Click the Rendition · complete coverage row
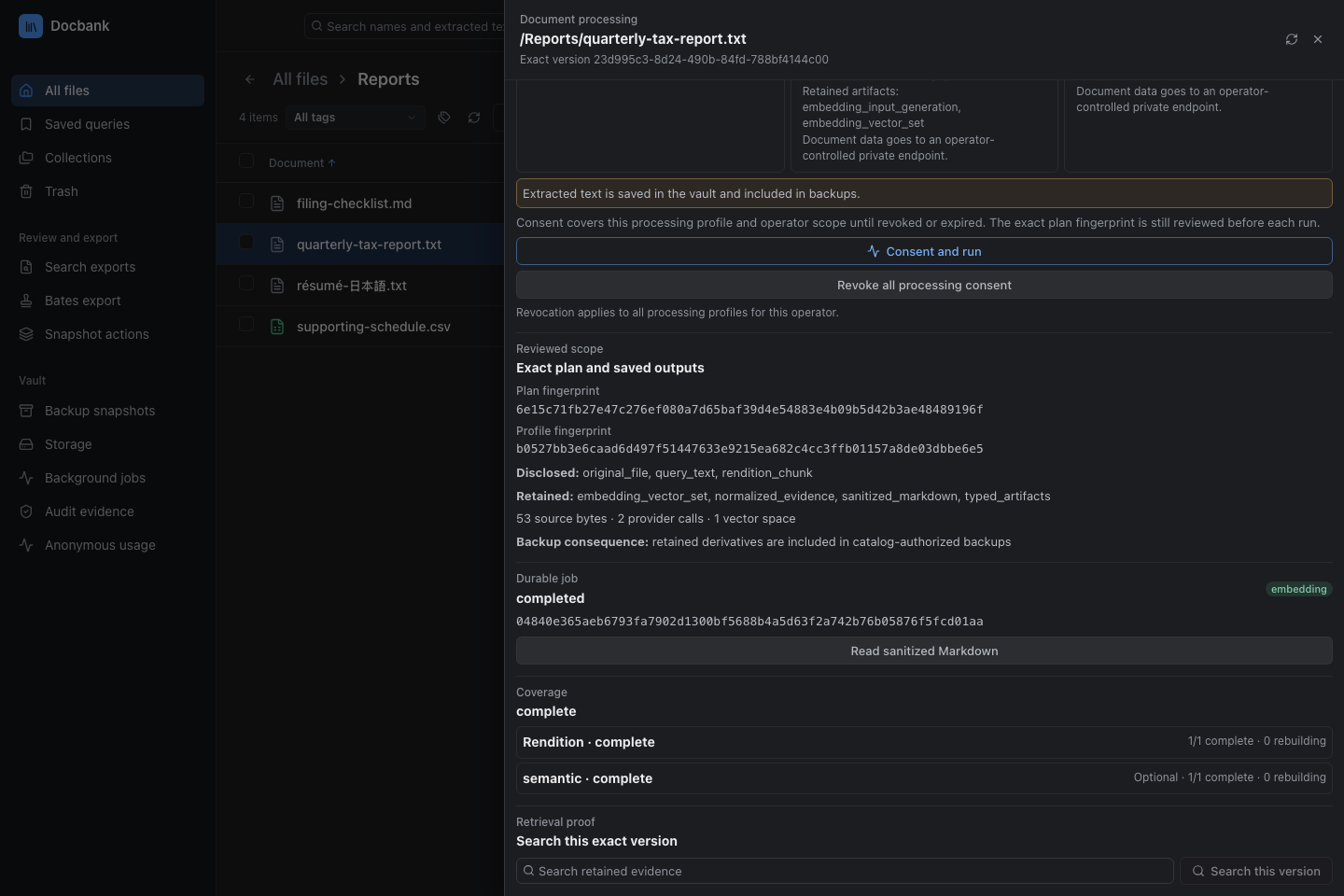This screenshot has width=1344, height=896. pyautogui.click(x=924, y=742)
